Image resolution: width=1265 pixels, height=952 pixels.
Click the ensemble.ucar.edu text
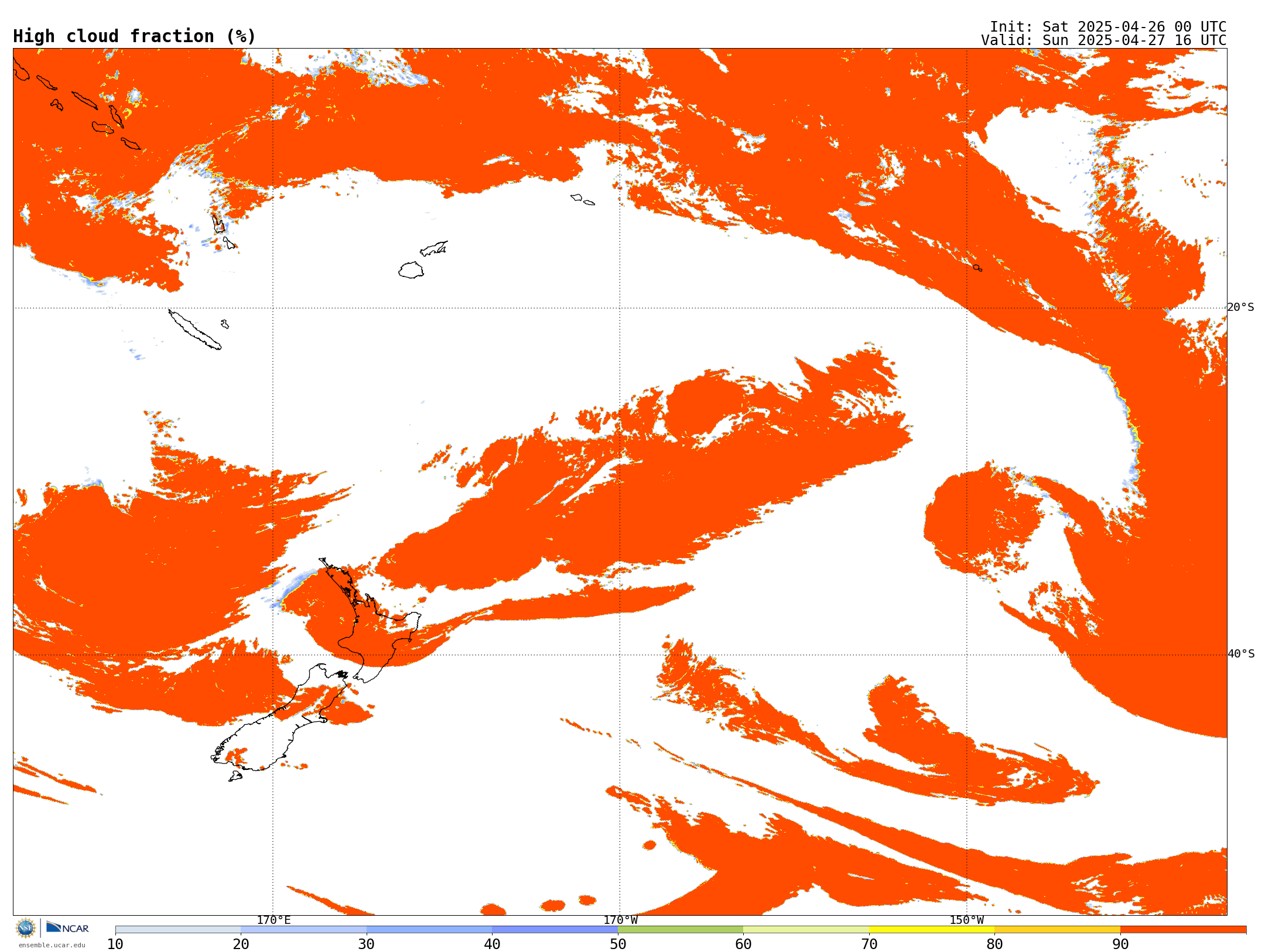coord(52,945)
